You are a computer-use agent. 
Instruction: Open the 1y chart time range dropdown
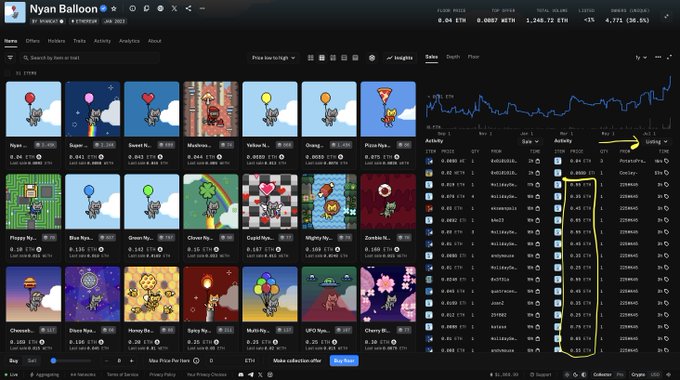641,57
